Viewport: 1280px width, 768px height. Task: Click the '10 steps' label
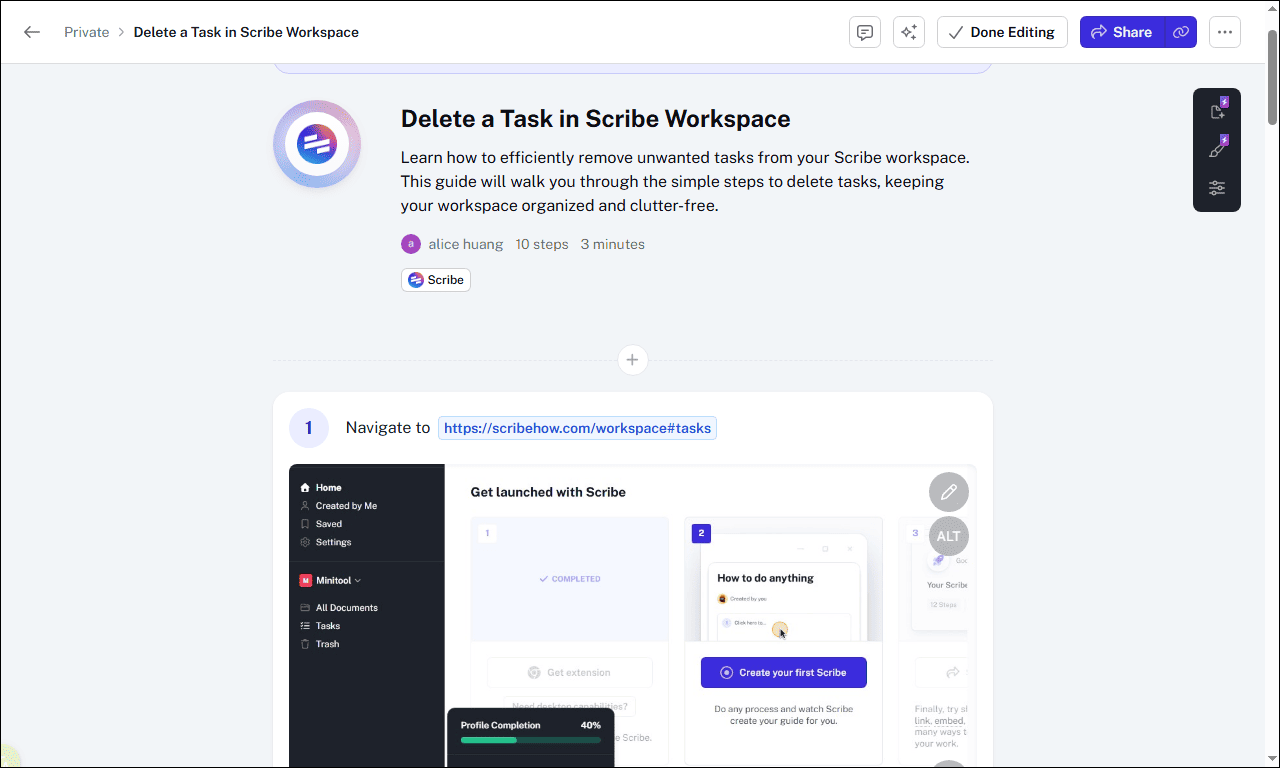[x=542, y=244]
